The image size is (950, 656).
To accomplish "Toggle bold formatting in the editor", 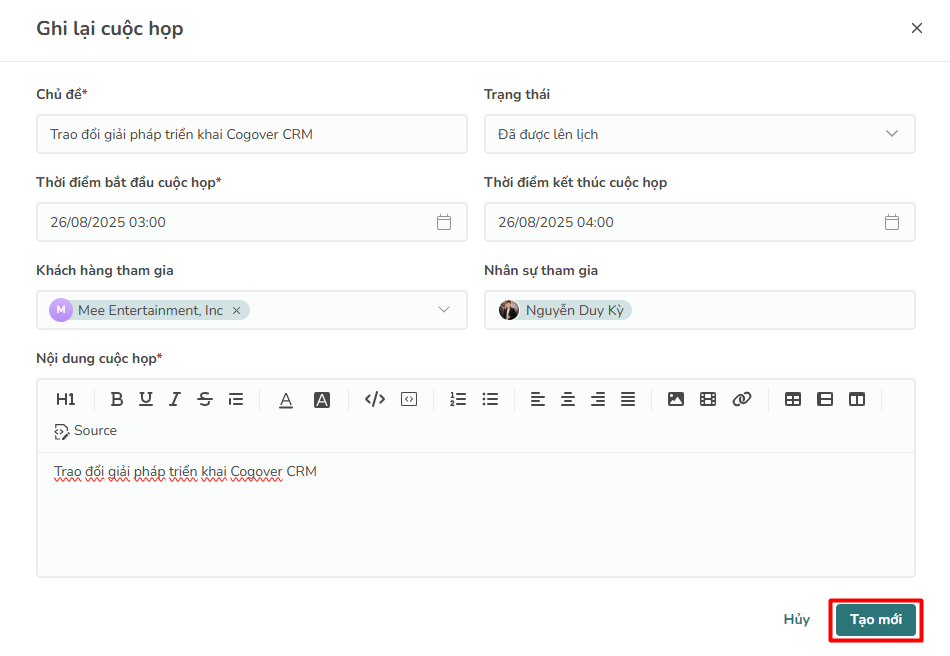I will (x=117, y=399).
